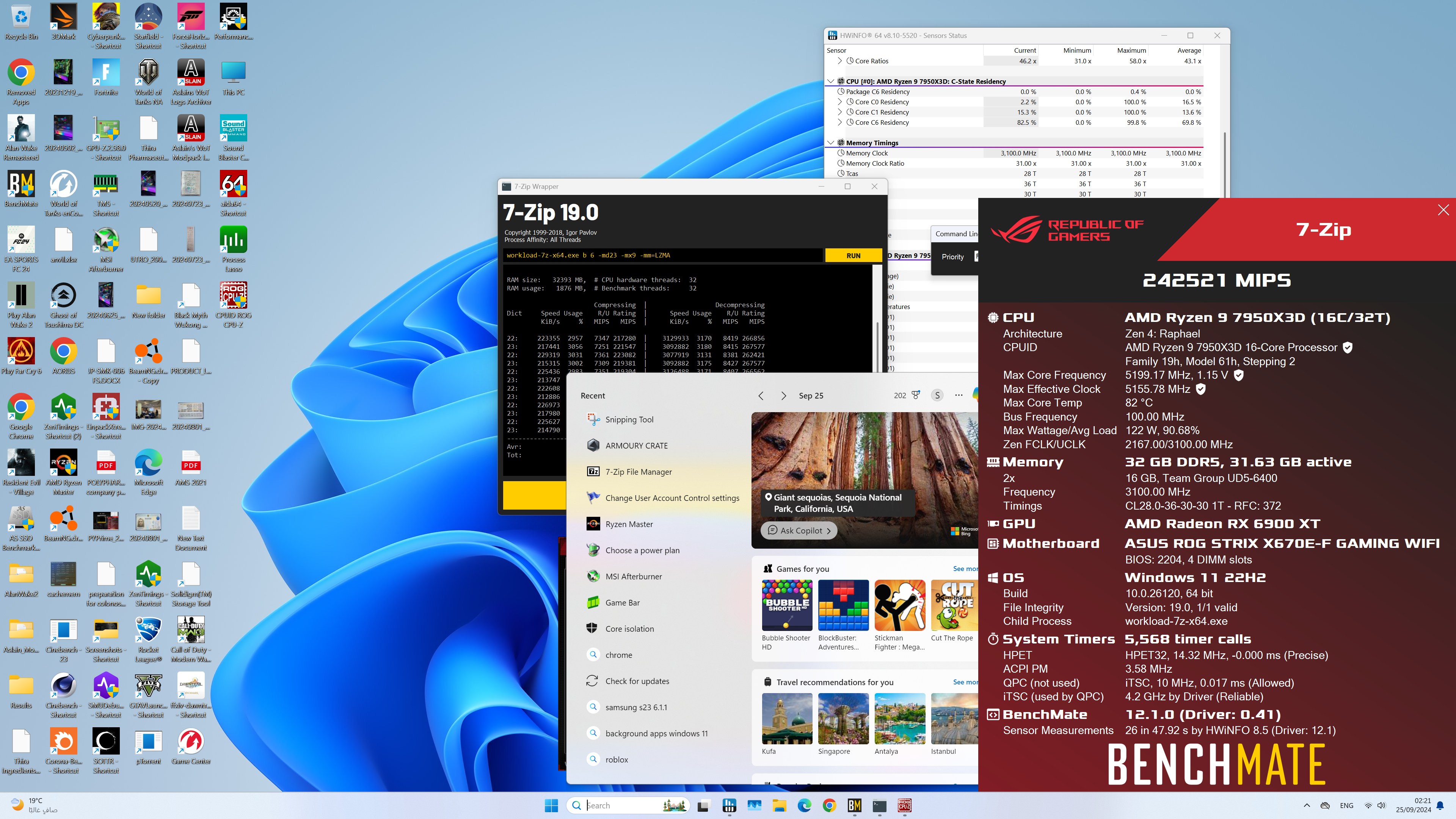Click the 7-Zip command line input field
The width and height of the screenshot is (1456, 819).
(662, 256)
